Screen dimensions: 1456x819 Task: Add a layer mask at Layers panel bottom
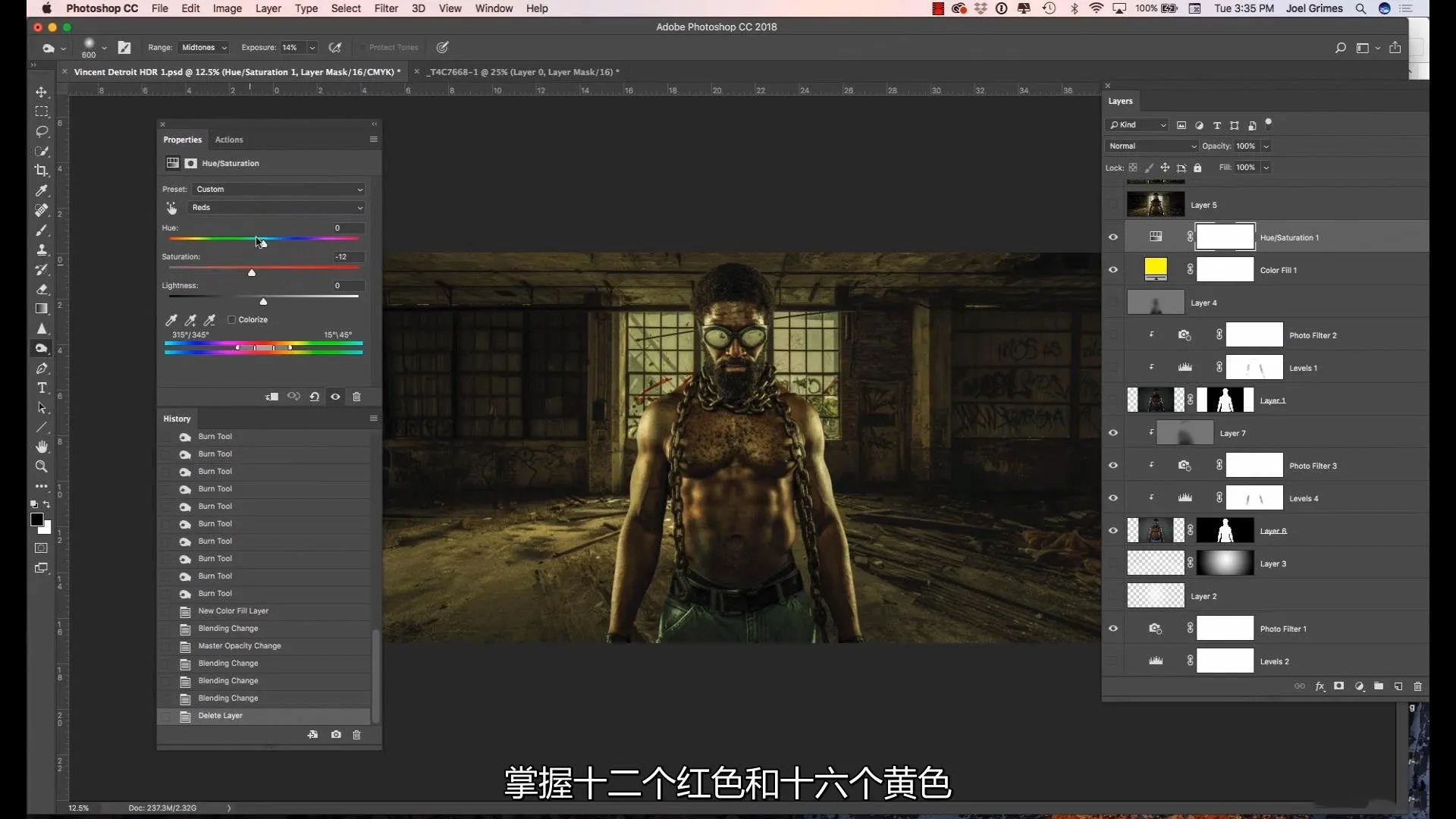[x=1339, y=686]
